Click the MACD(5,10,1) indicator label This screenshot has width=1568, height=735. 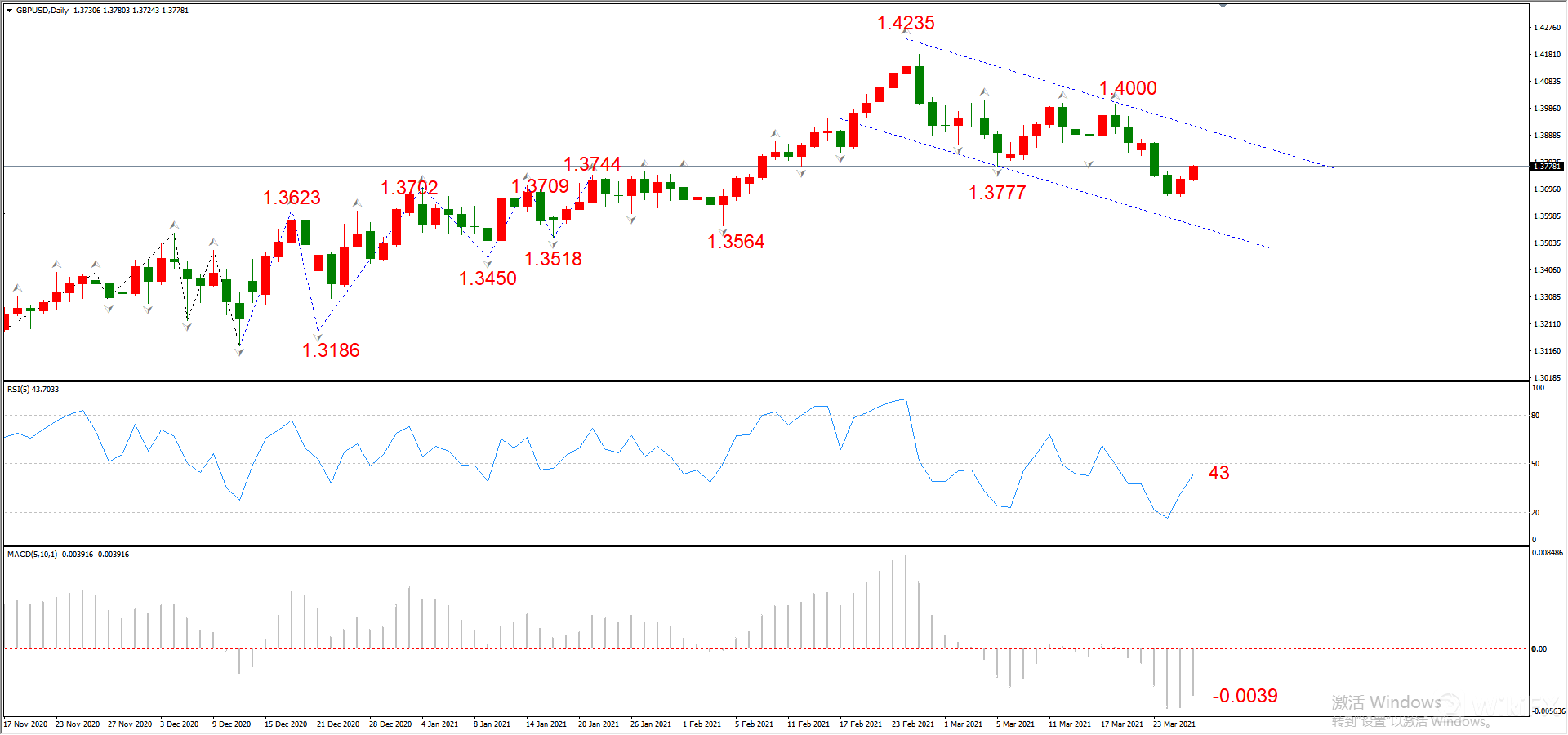(68, 555)
